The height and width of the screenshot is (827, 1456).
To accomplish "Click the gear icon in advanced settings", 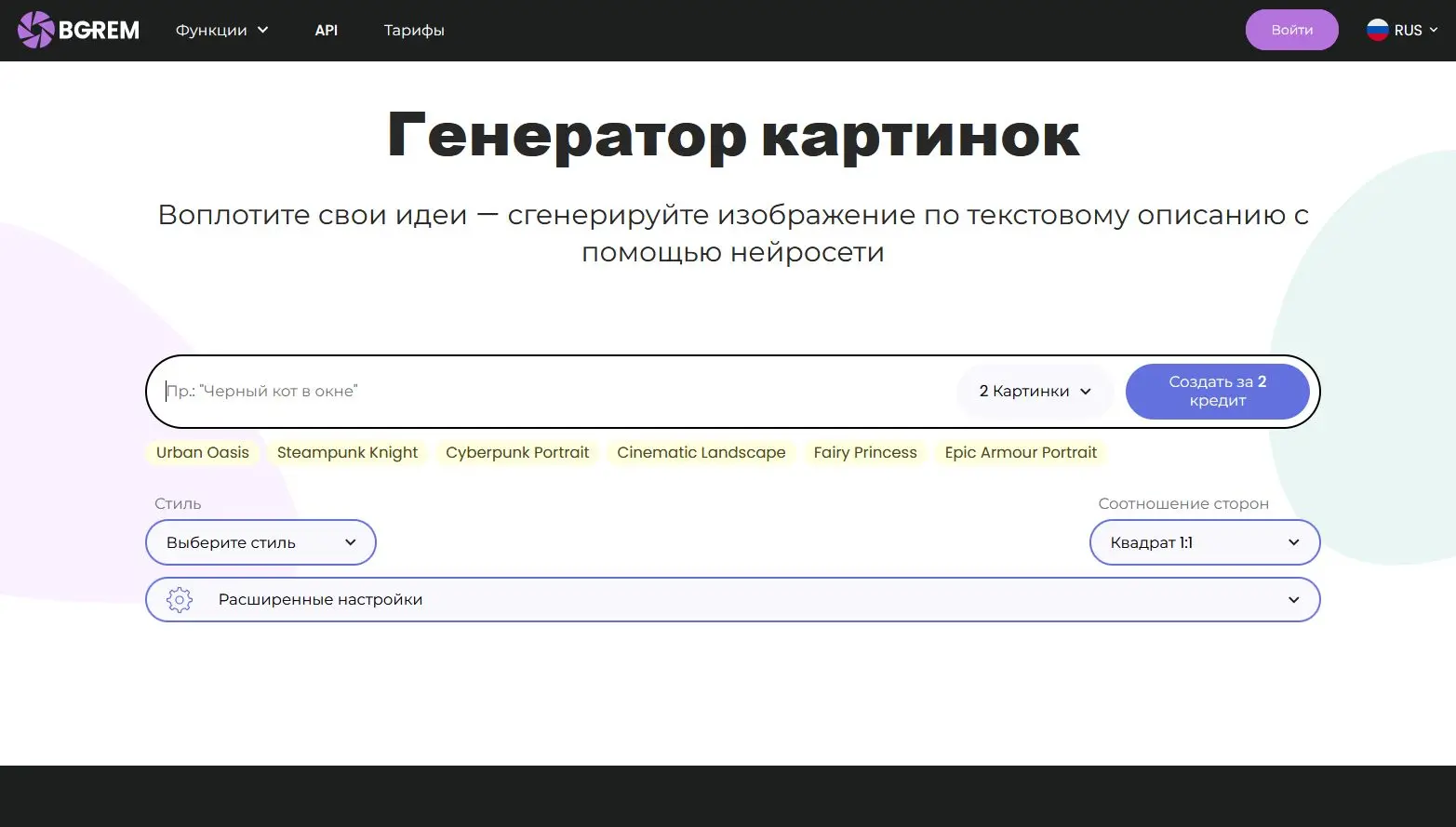I will 180,600.
